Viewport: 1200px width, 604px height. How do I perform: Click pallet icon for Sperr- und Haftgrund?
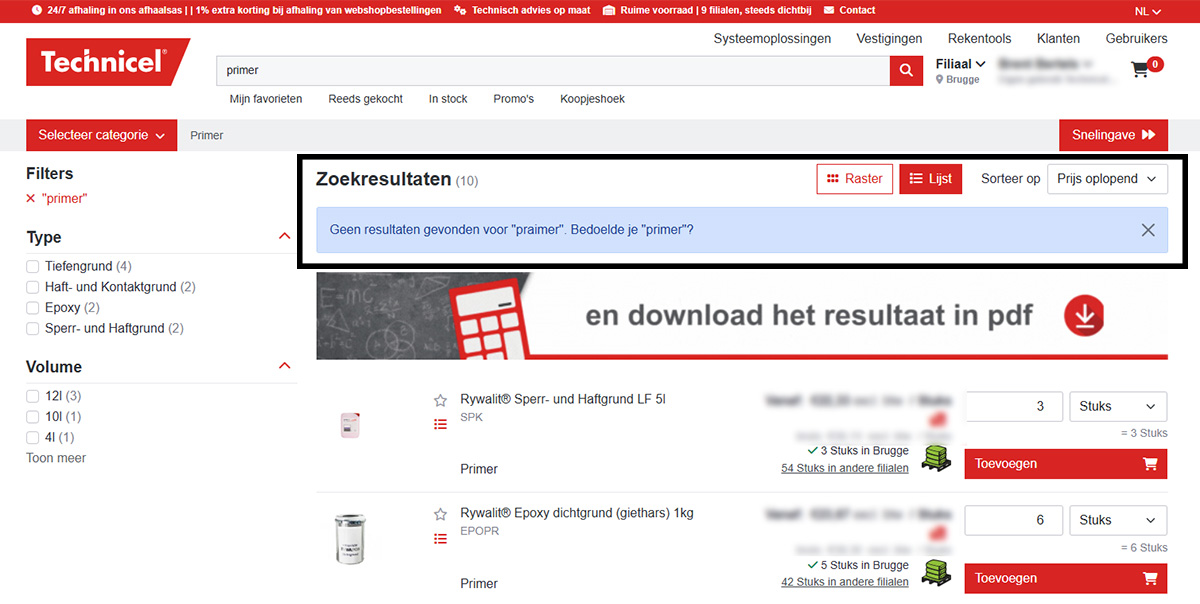(936, 459)
